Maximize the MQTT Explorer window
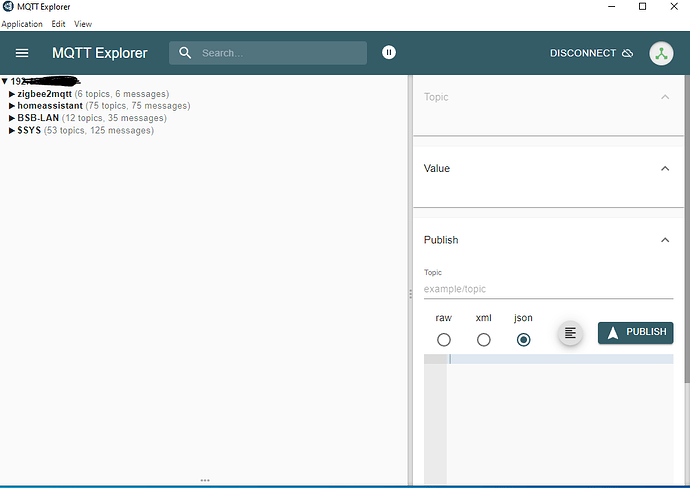690x488 pixels. [x=642, y=6]
